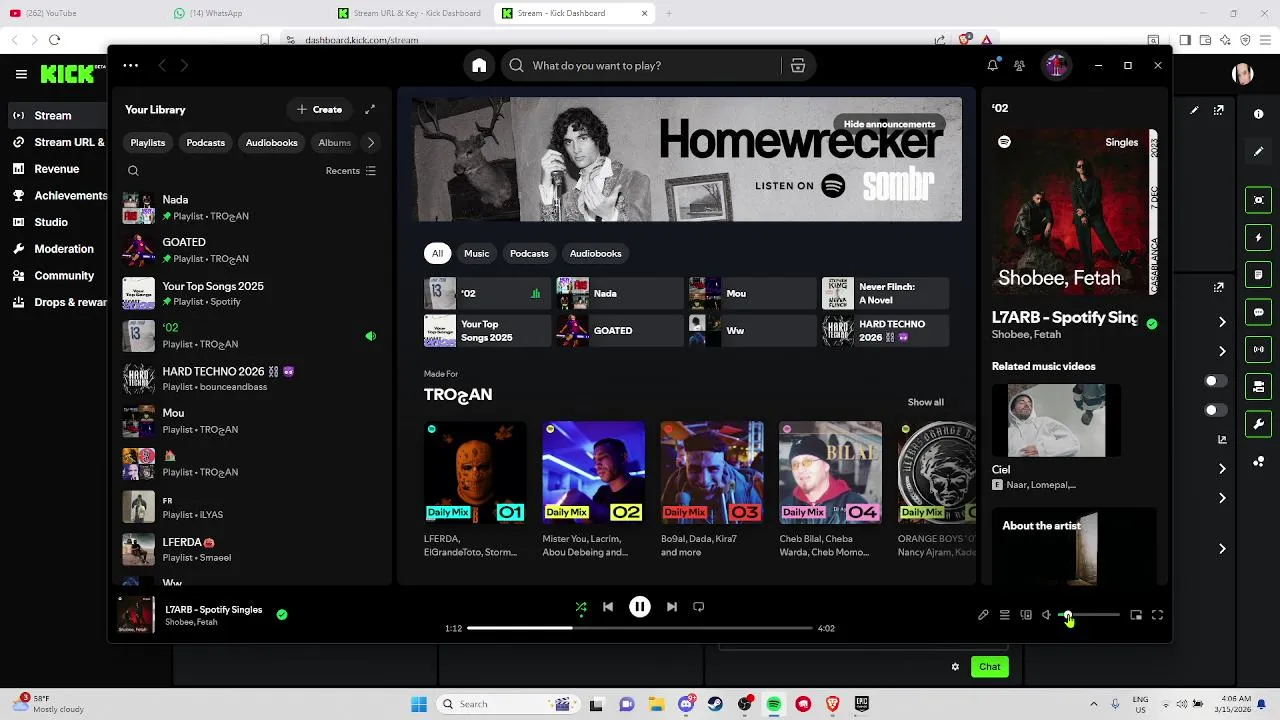Click the chat bubble icon in Kick toolbar
Viewport: 1280px width, 720px height.
point(1259,312)
